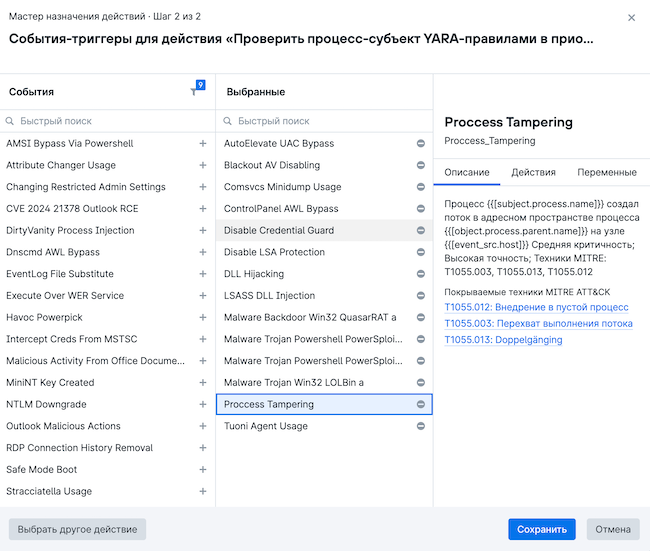Screen dimensions: 650x551
Task: Add Havoc Powerpick event with plus icon
Action: (x=203, y=318)
